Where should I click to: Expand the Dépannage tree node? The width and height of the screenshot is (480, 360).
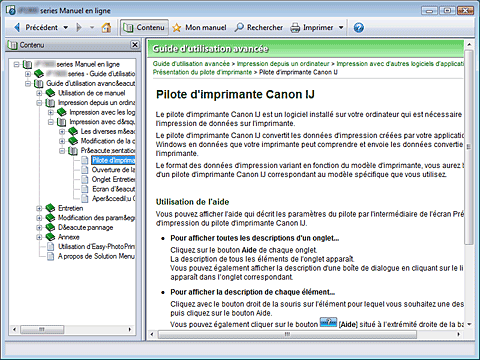coord(39,228)
